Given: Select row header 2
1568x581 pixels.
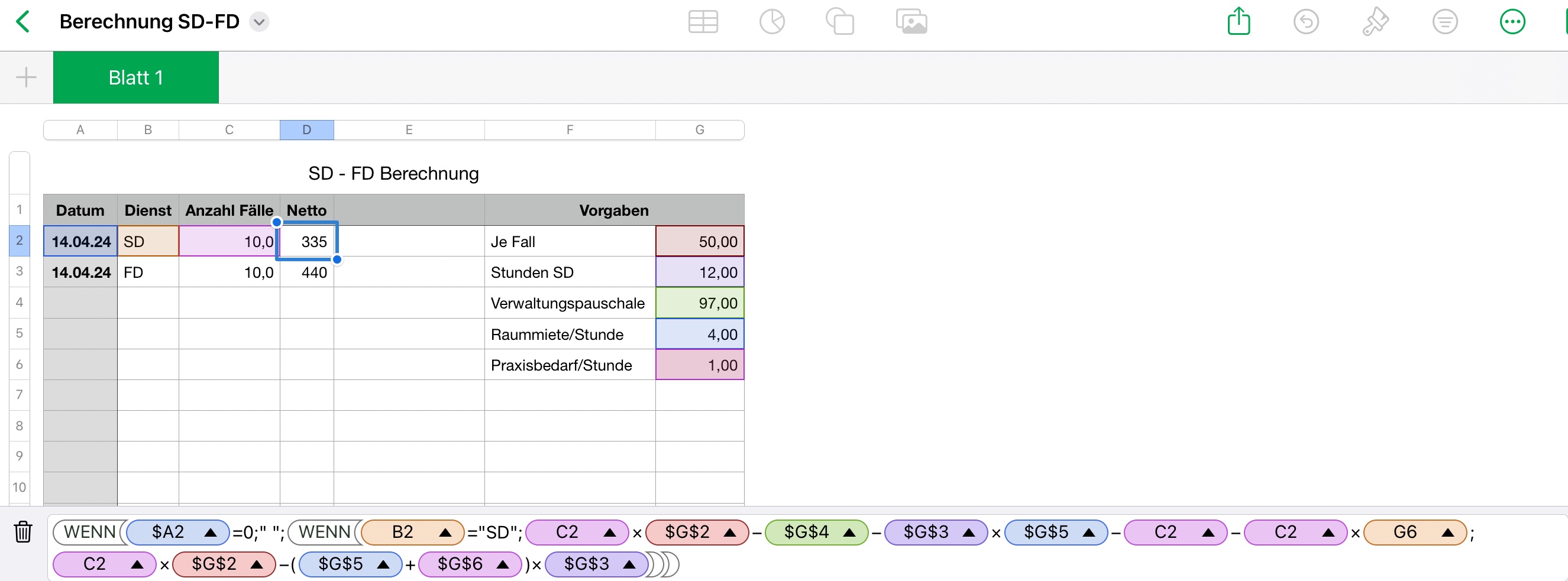Looking at the screenshot, I should pos(20,241).
